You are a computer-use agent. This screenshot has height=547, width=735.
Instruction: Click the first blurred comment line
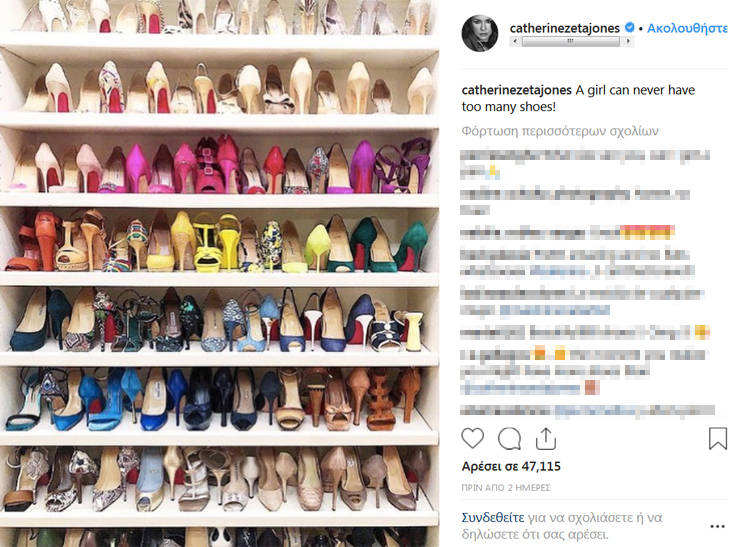point(585,155)
